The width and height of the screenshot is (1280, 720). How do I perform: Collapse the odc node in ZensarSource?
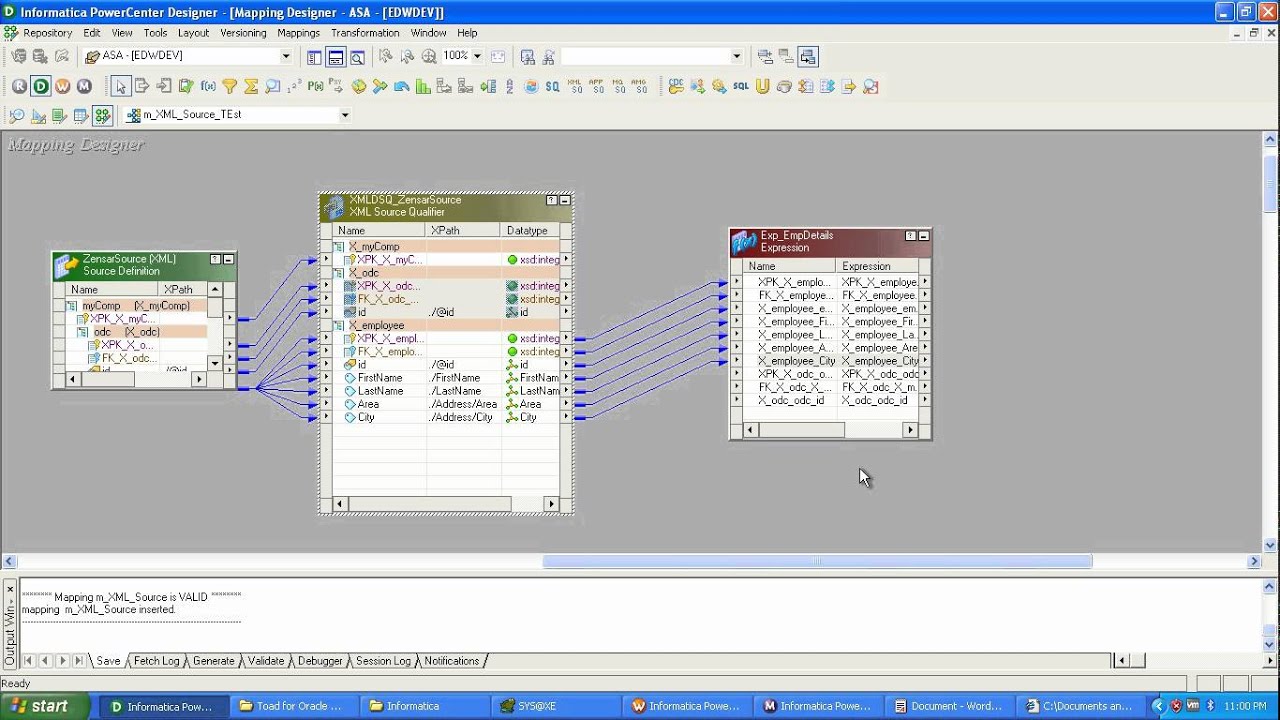tap(84, 332)
